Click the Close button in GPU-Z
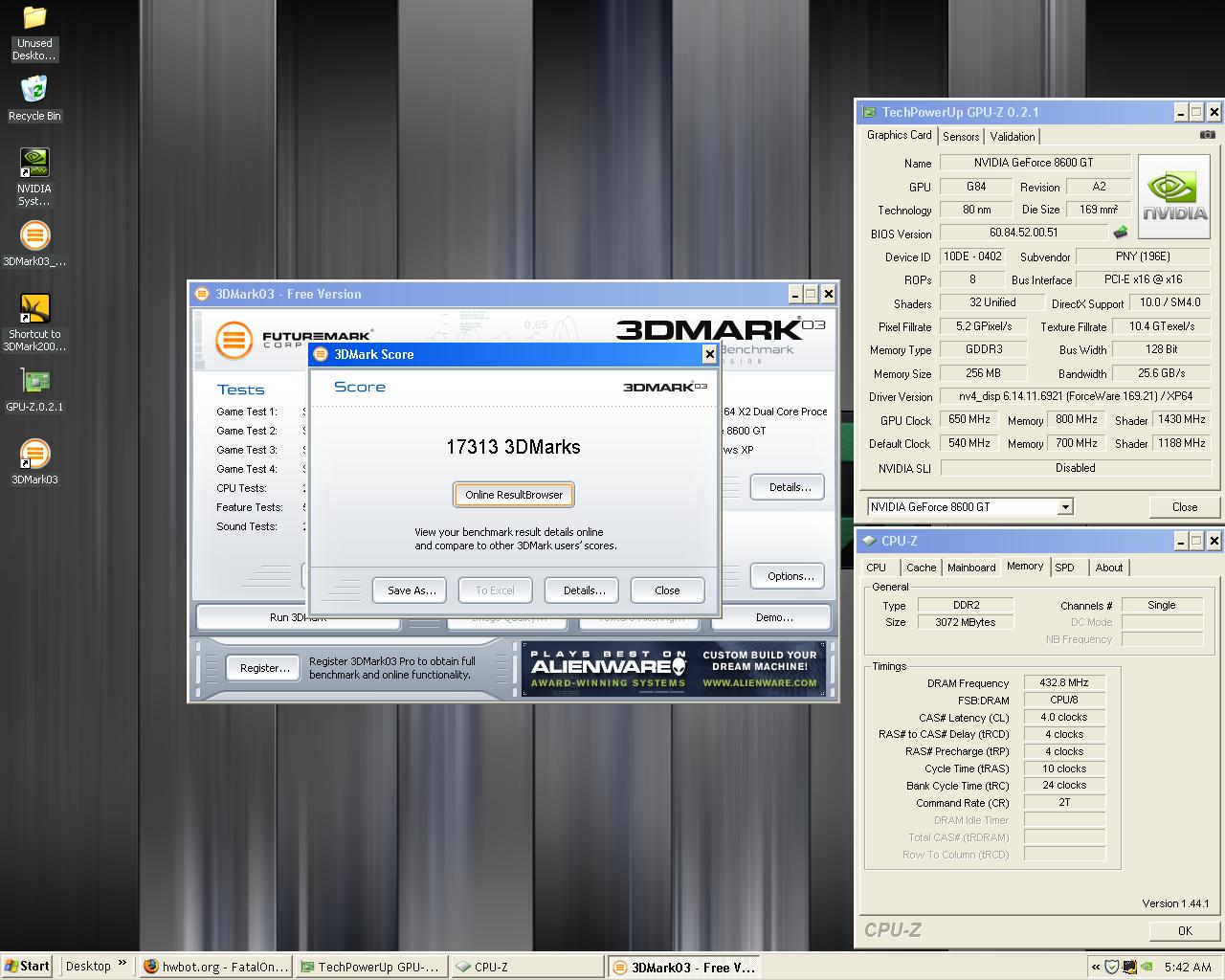Screen dimensions: 1225x980 tap(1184, 507)
